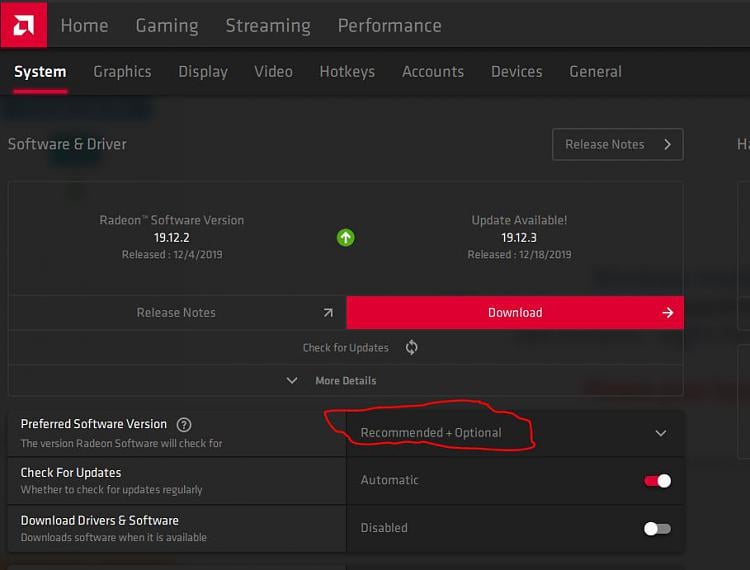Click the Check for Updates text

[345, 348]
